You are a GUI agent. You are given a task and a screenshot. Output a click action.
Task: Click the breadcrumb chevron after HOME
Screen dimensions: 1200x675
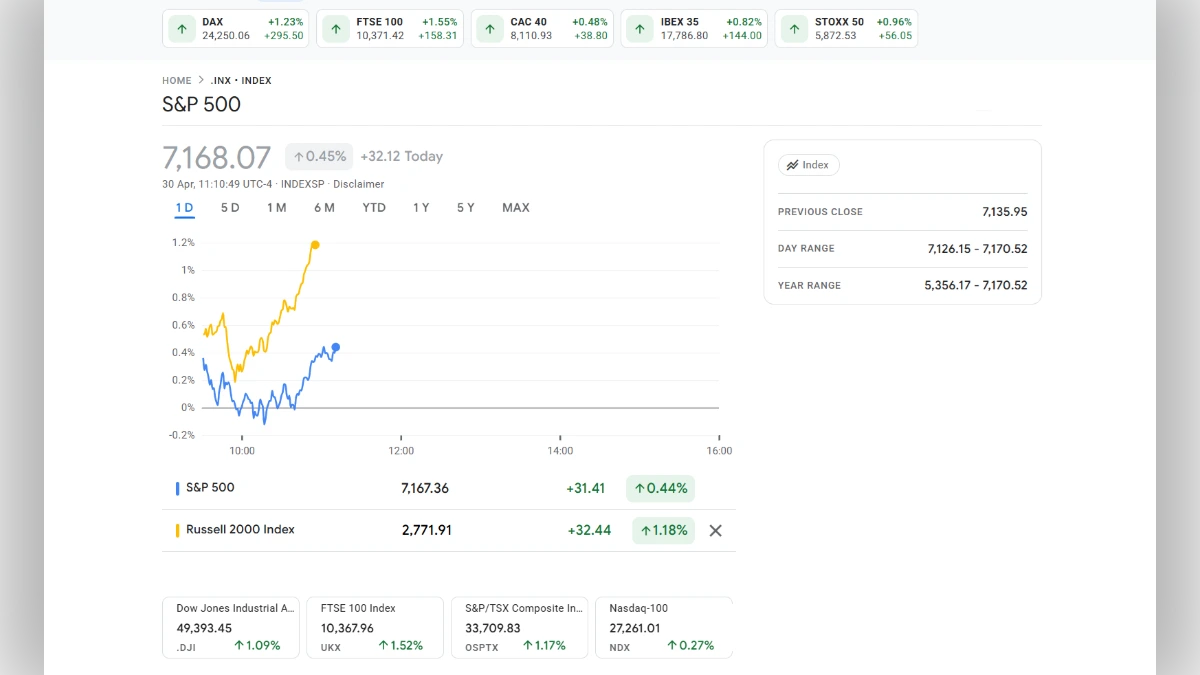click(x=201, y=81)
